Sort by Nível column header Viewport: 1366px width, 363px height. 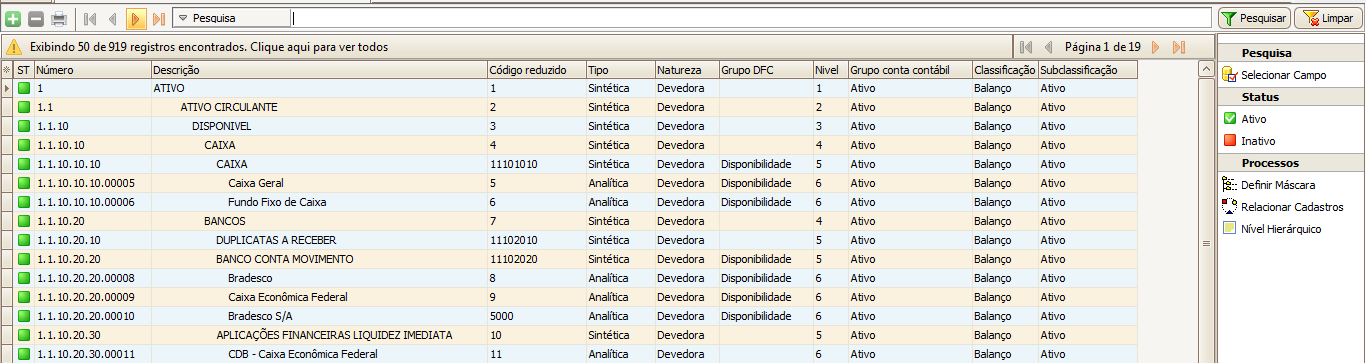click(x=830, y=70)
